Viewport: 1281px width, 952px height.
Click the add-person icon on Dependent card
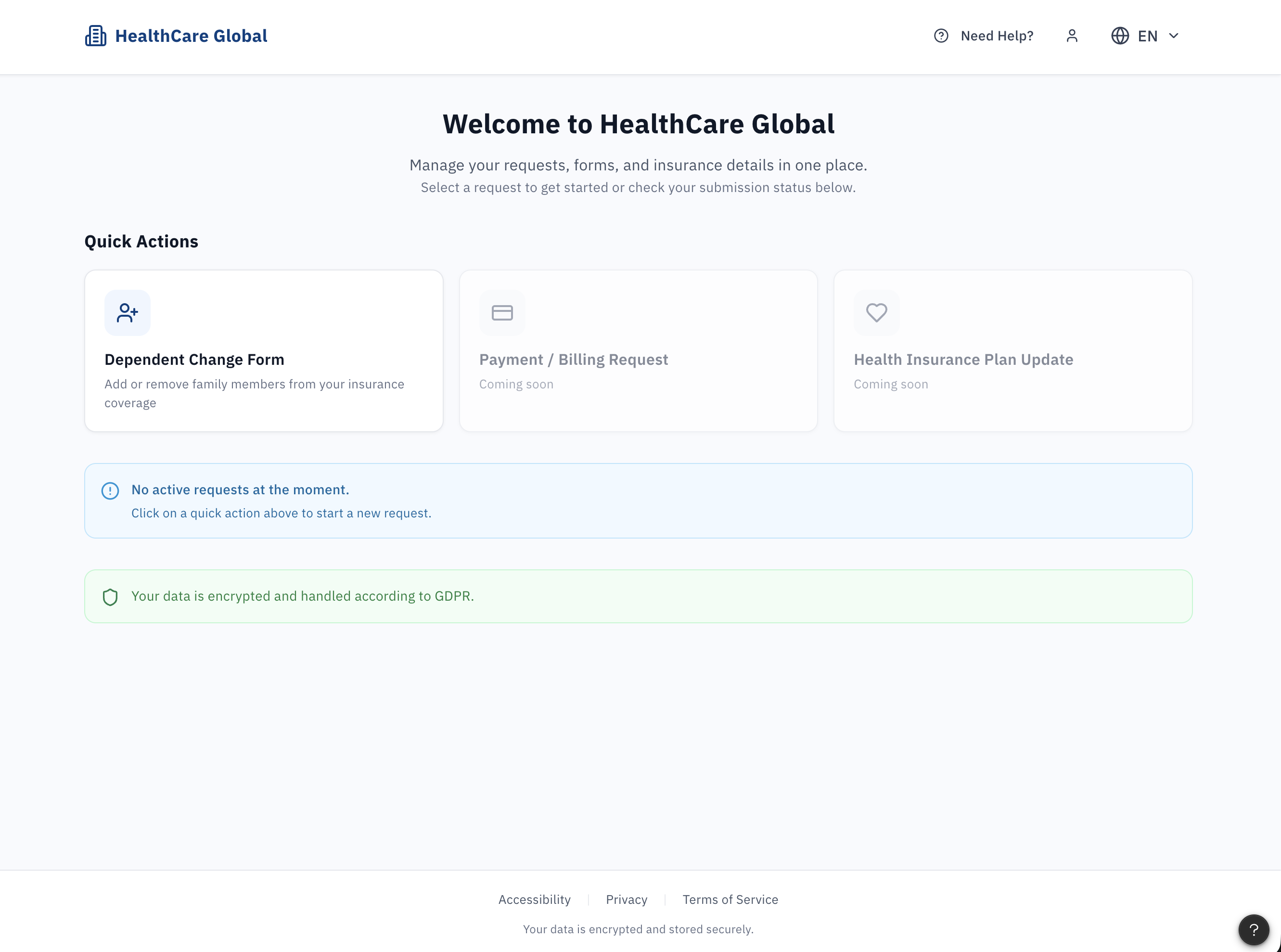[128, 313]
